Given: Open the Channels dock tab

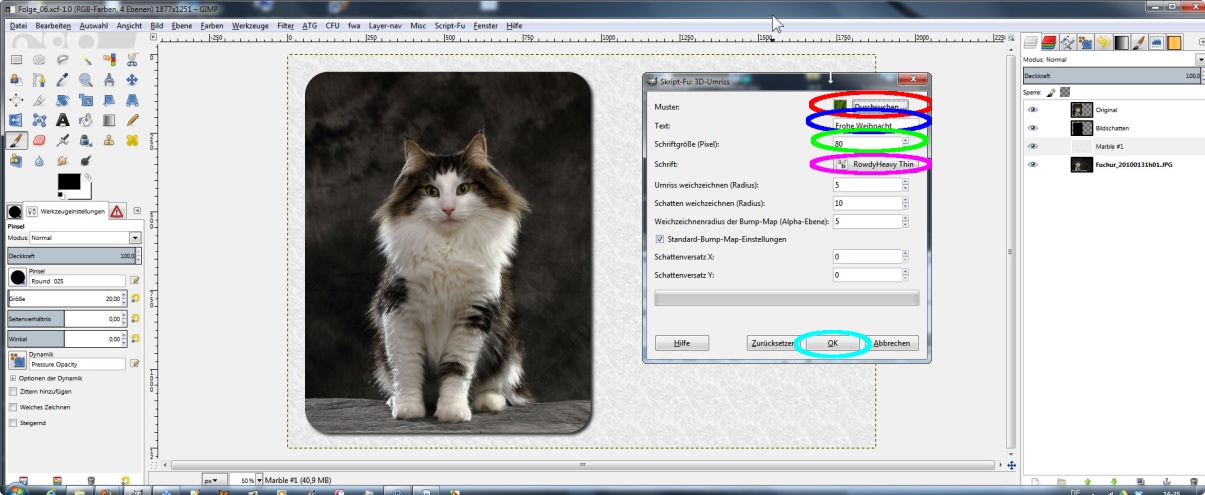Looking at the screenshot, I should tap(1049, 42).
